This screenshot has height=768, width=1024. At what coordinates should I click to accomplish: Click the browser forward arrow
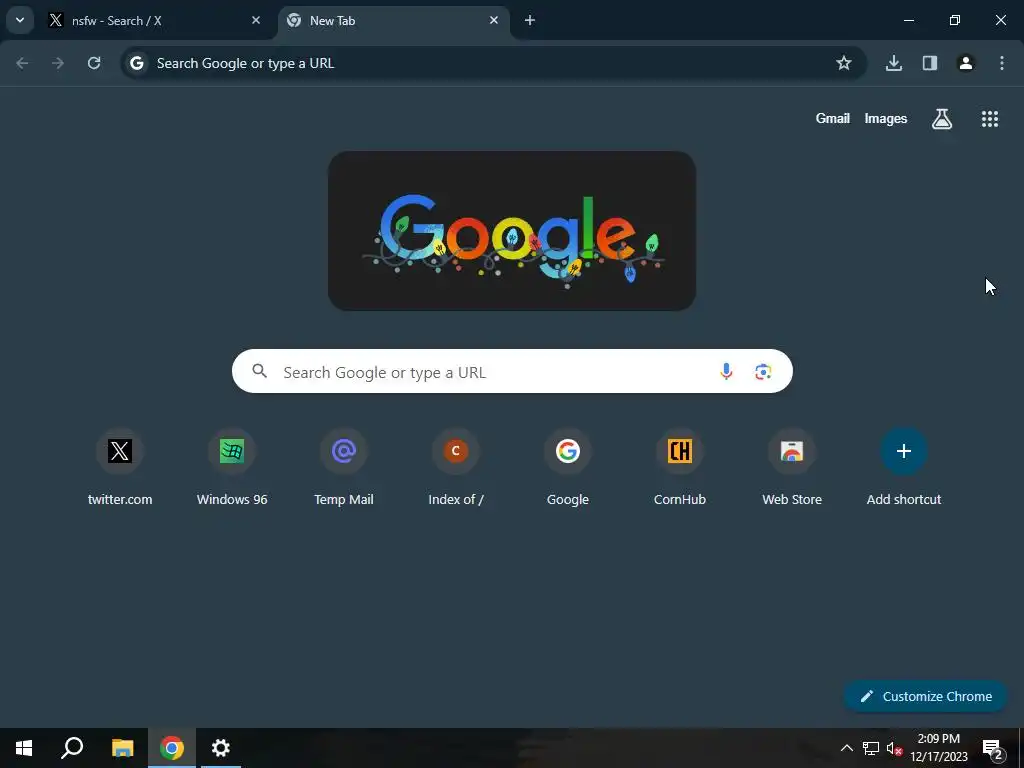pos(58,63)
